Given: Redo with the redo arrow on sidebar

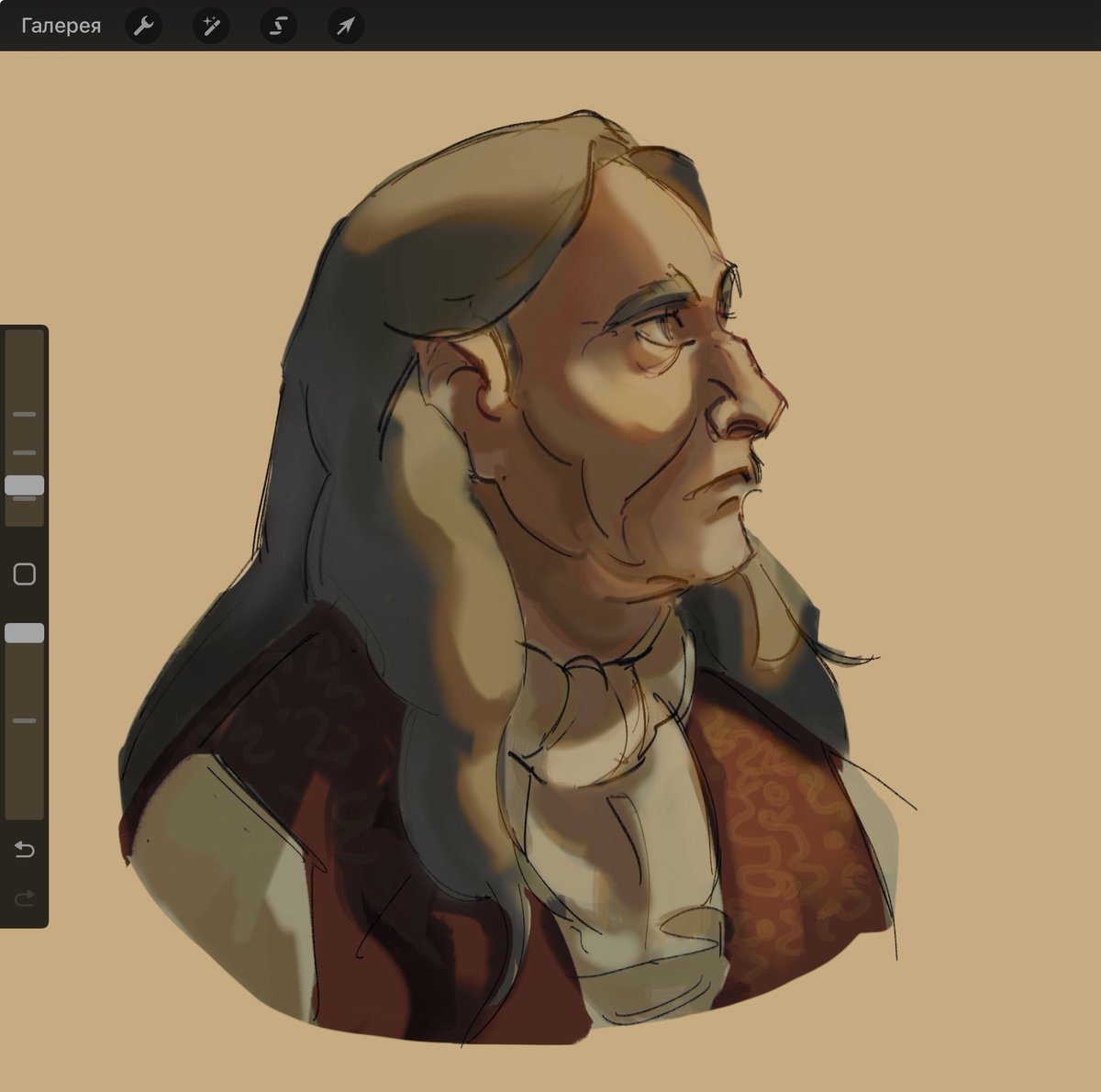Looking at the screenshot, I should click(x=25, y=897).
